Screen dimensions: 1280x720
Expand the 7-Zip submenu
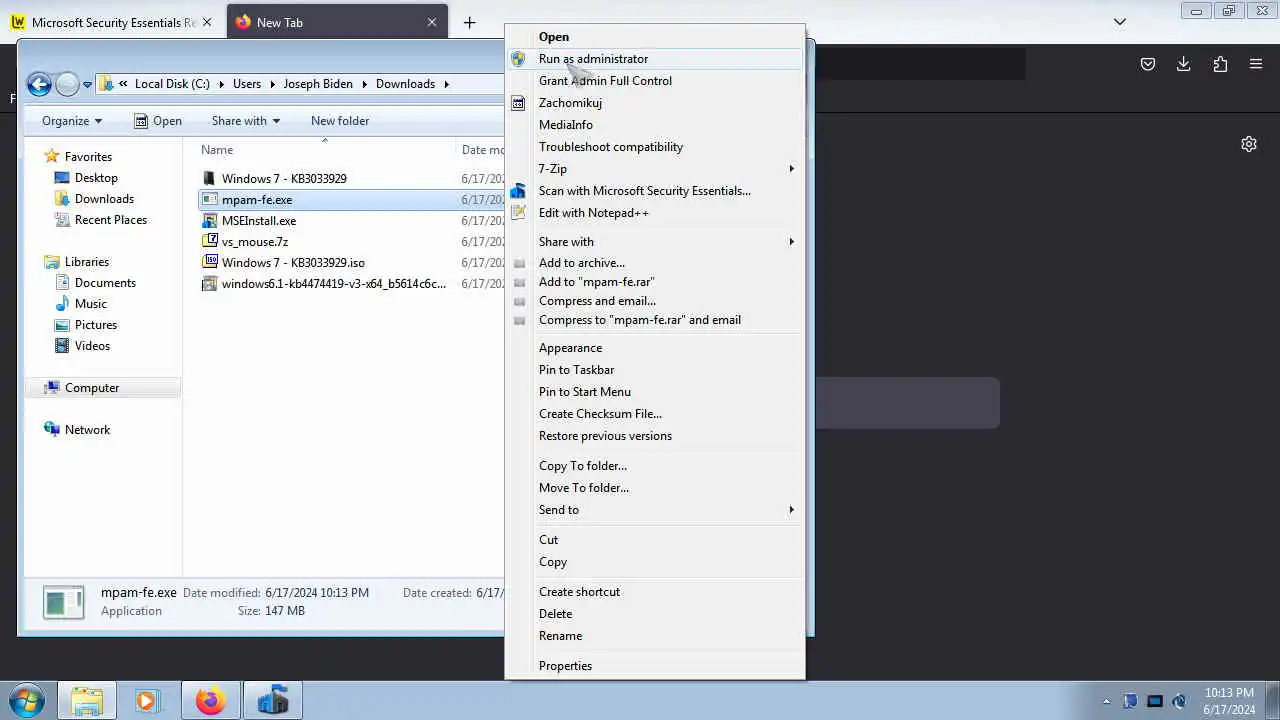click(655, 169)
